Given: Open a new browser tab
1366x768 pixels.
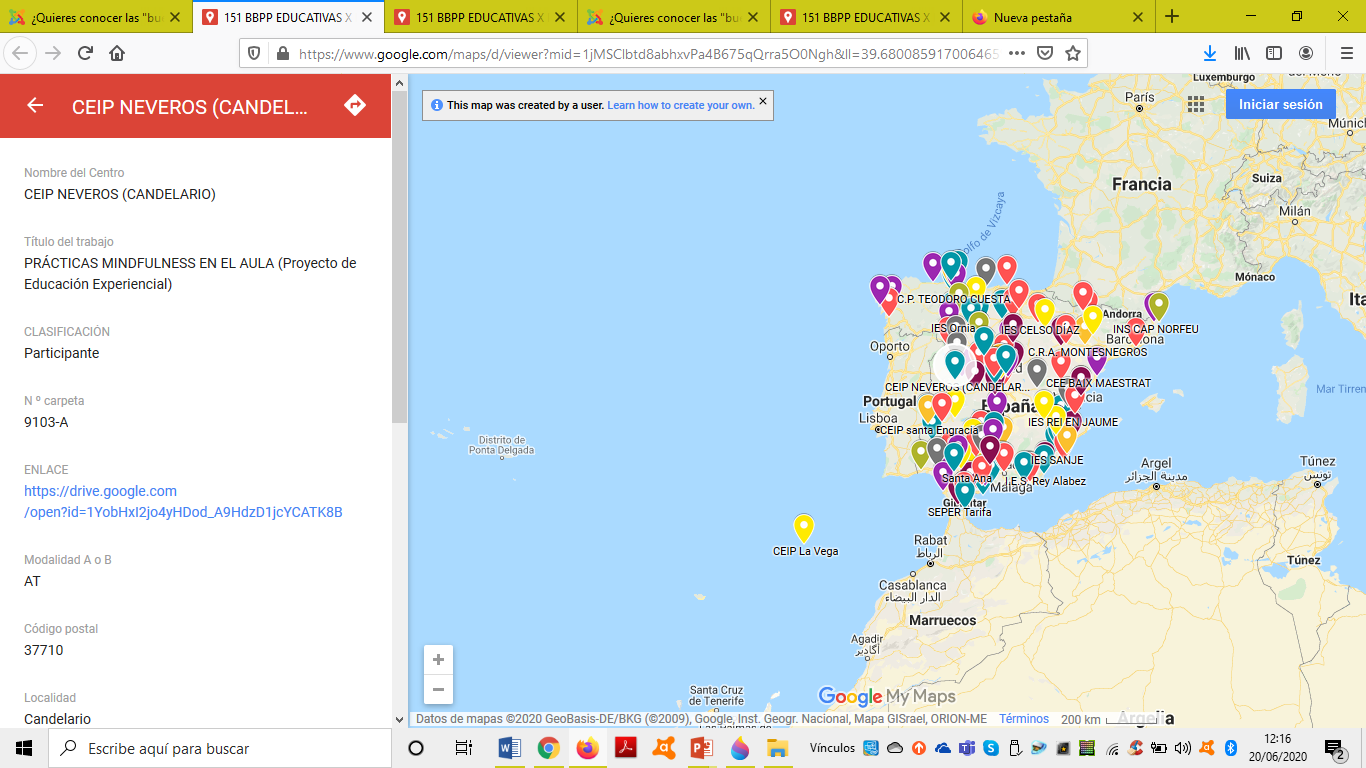Looking at the screenshot, I should pos(1172,16).
